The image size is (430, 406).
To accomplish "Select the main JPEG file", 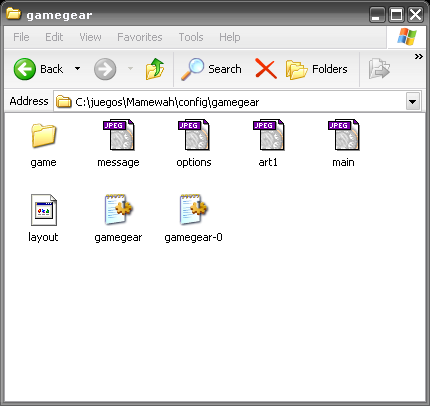I will point(343,135).
